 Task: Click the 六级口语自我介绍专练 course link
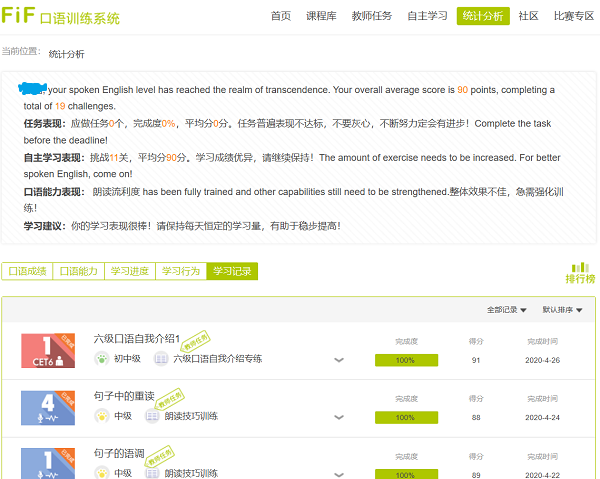click(218, 359)
